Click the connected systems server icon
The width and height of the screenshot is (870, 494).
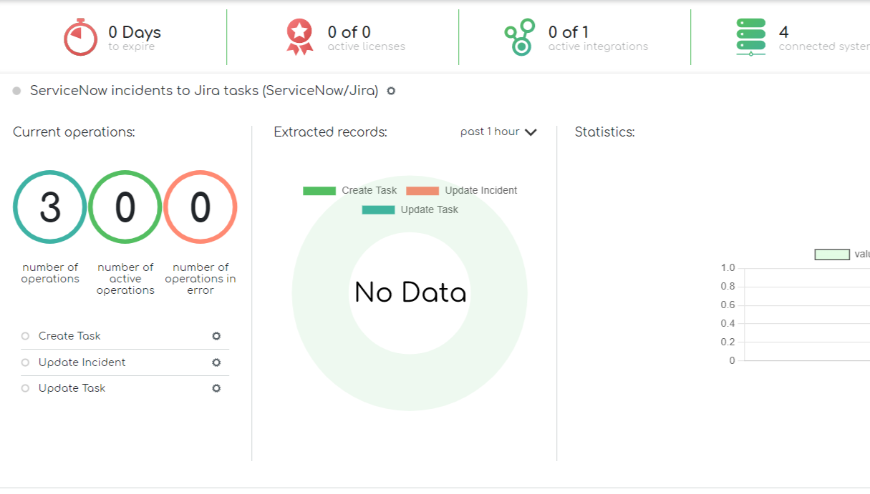(x=750, y=37)
